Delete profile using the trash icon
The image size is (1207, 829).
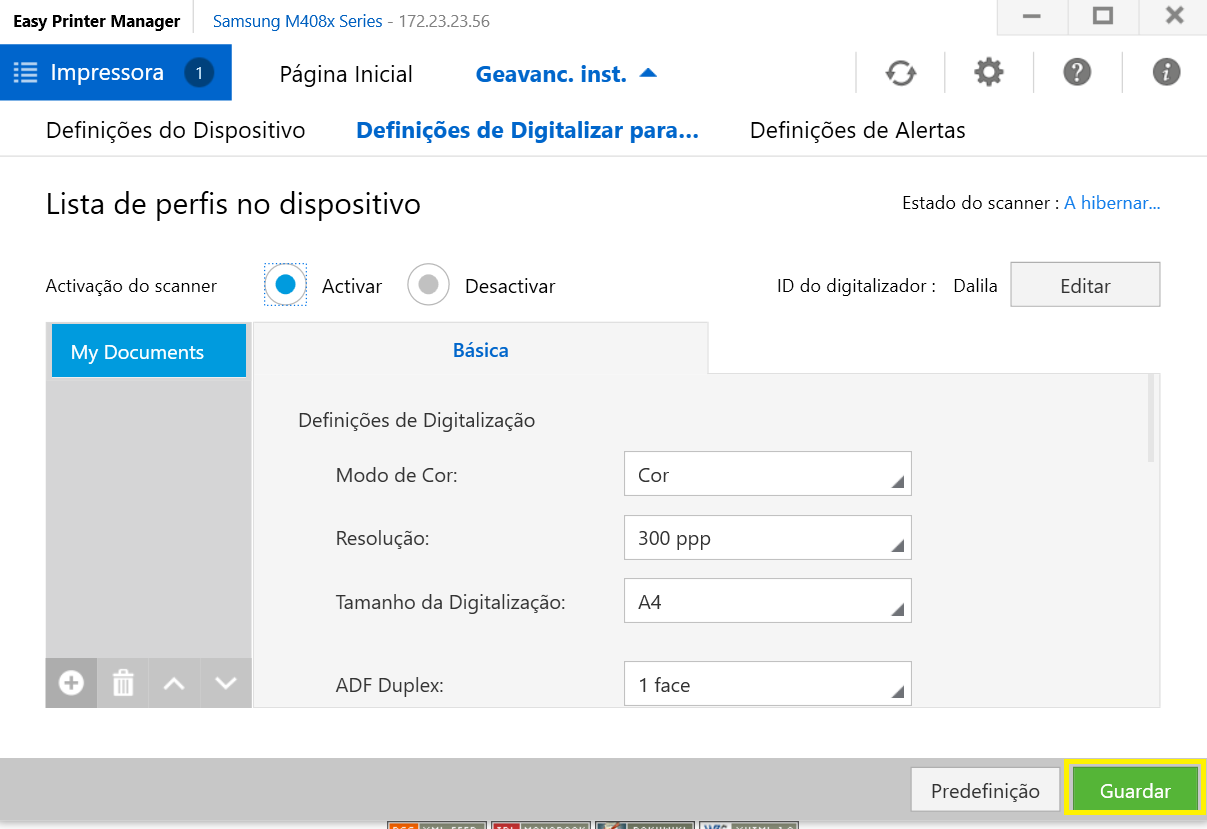[123, 683]
